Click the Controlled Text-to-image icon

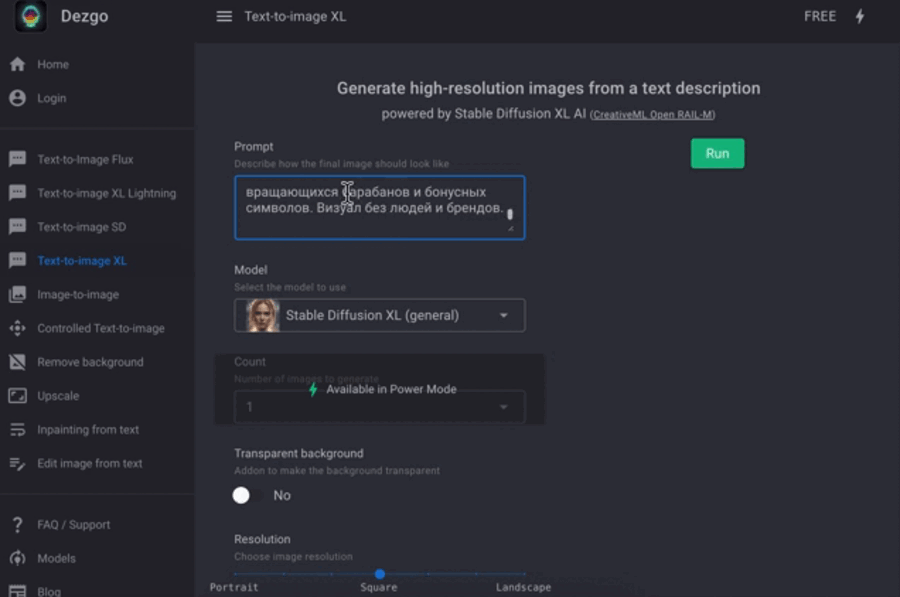point(17,328)
